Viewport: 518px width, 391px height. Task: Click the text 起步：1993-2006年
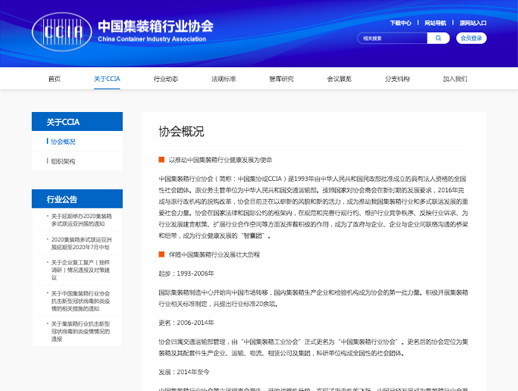[x=186, y=274]
